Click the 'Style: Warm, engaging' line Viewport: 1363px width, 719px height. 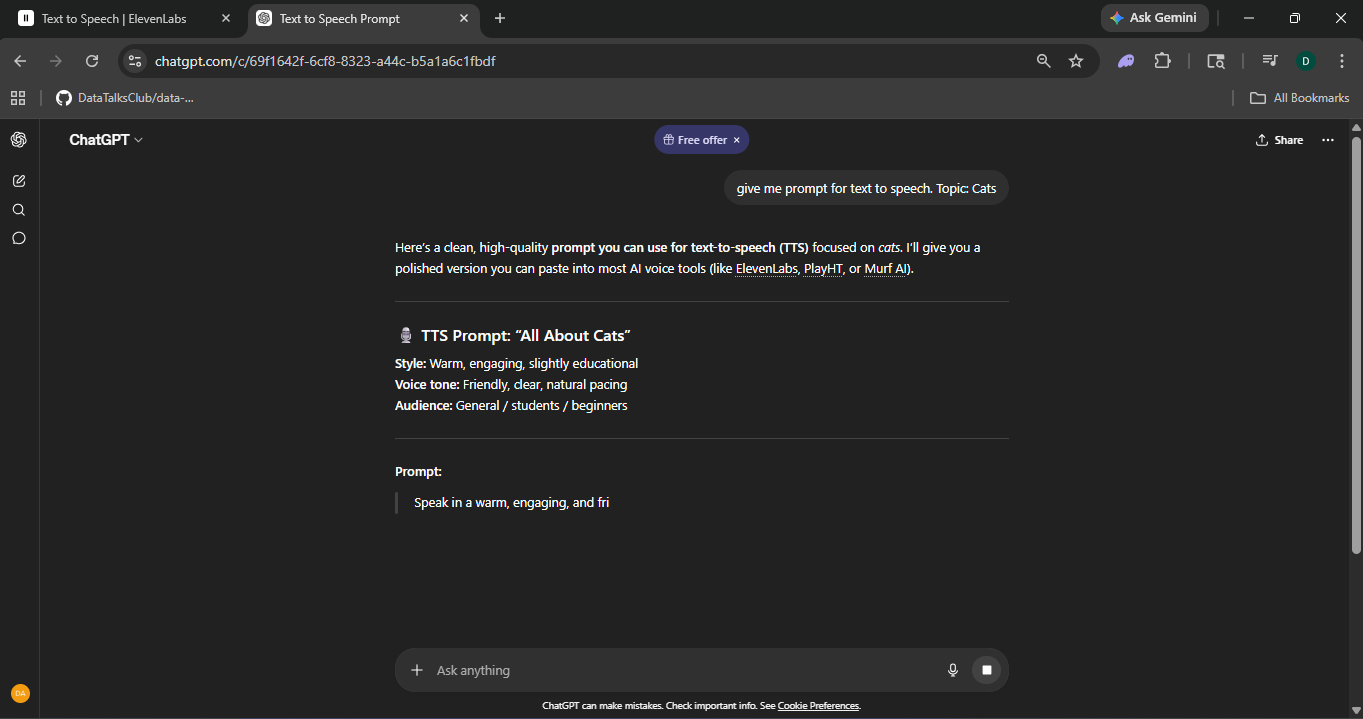coord(516,364)
